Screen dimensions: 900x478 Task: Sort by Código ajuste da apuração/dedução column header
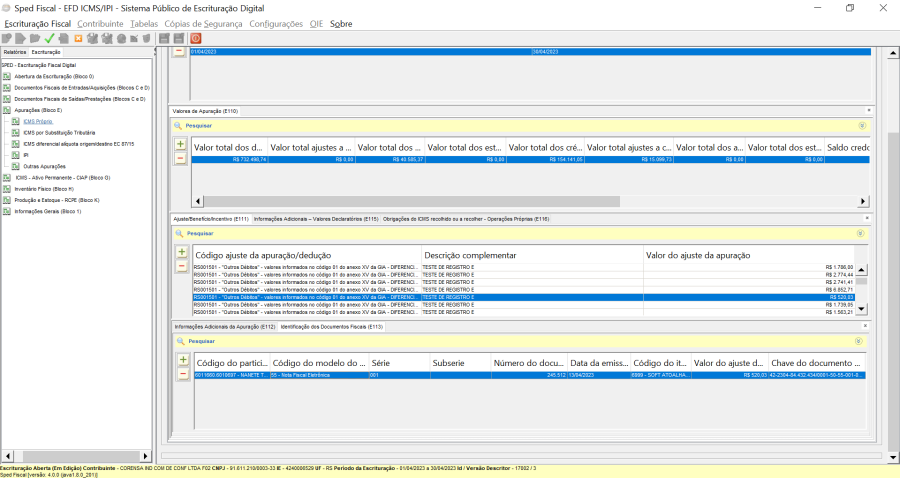click(307, 255)
